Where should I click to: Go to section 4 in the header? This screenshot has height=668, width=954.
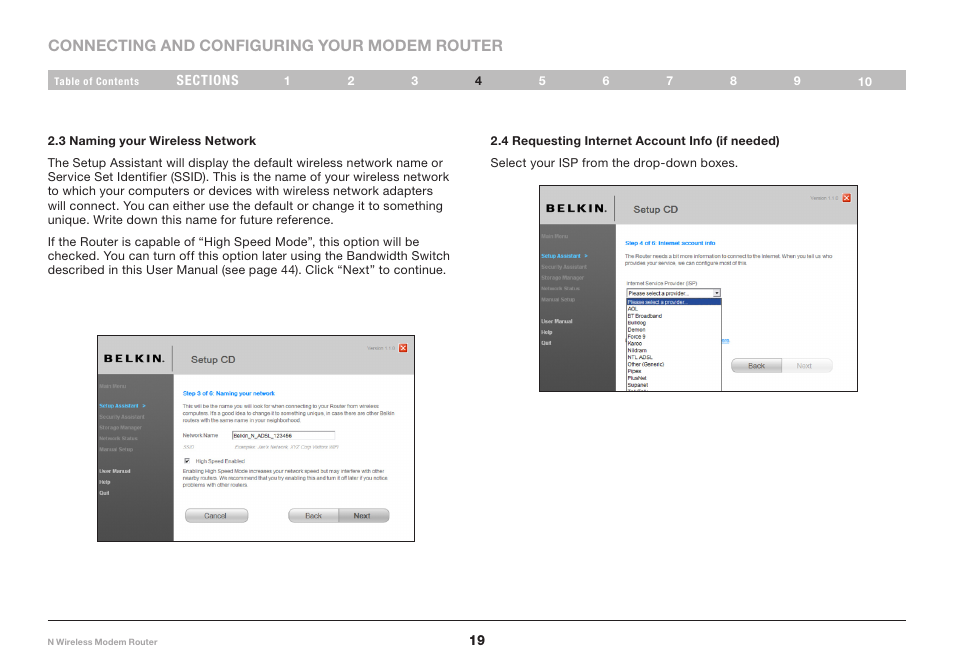(478, 81)
